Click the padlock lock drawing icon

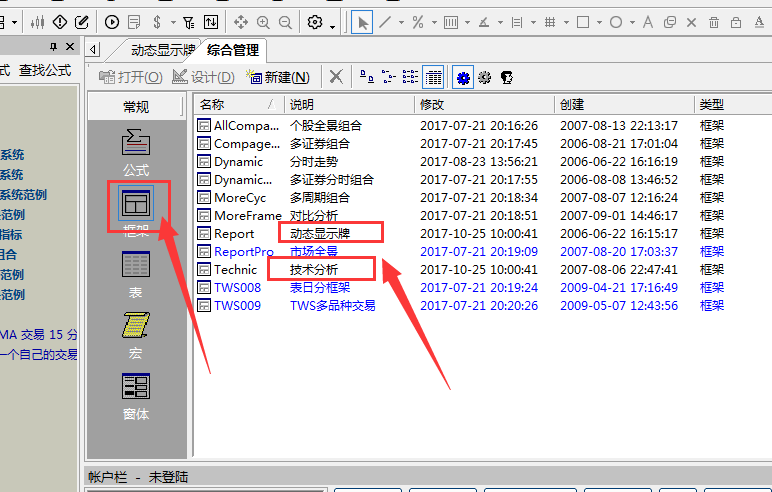(x=736, y=22)
